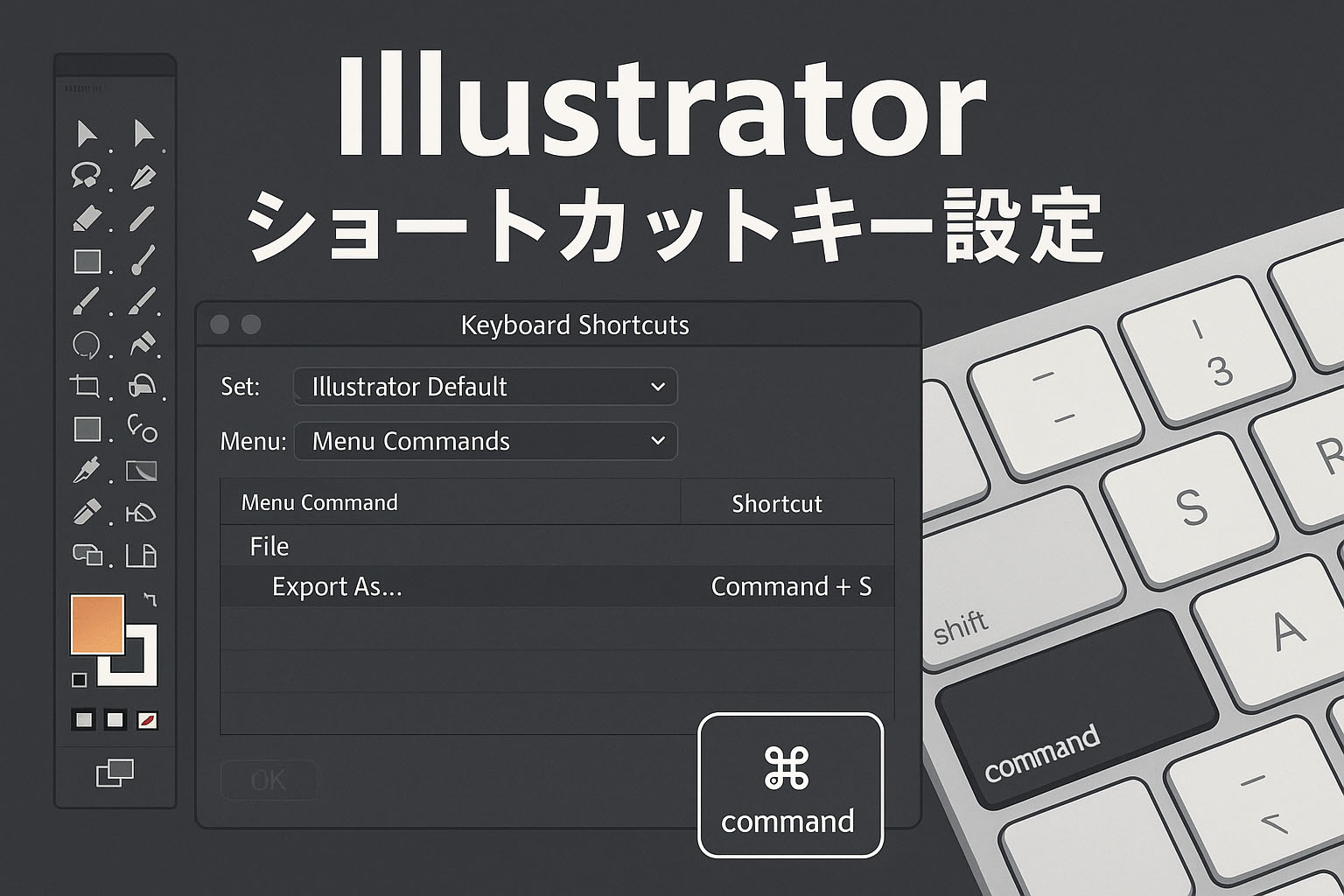Pick the Pencil tool thin diagonal line
Viewport: 1344px width, 896px height.
pos(142,219)
